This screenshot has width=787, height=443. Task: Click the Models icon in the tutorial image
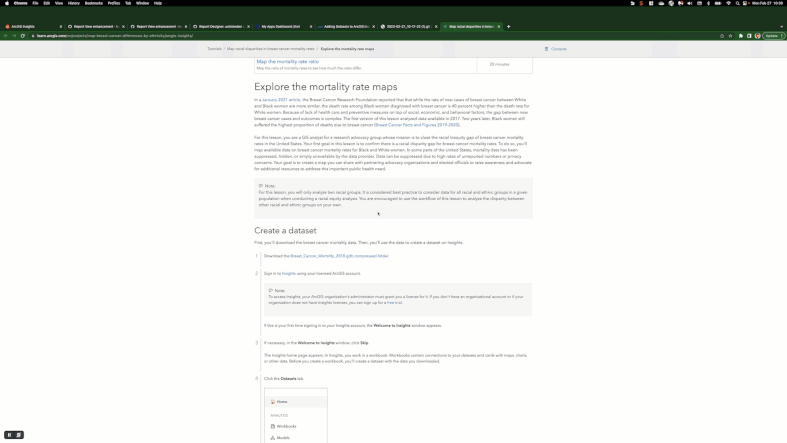[x=273, y=438]
